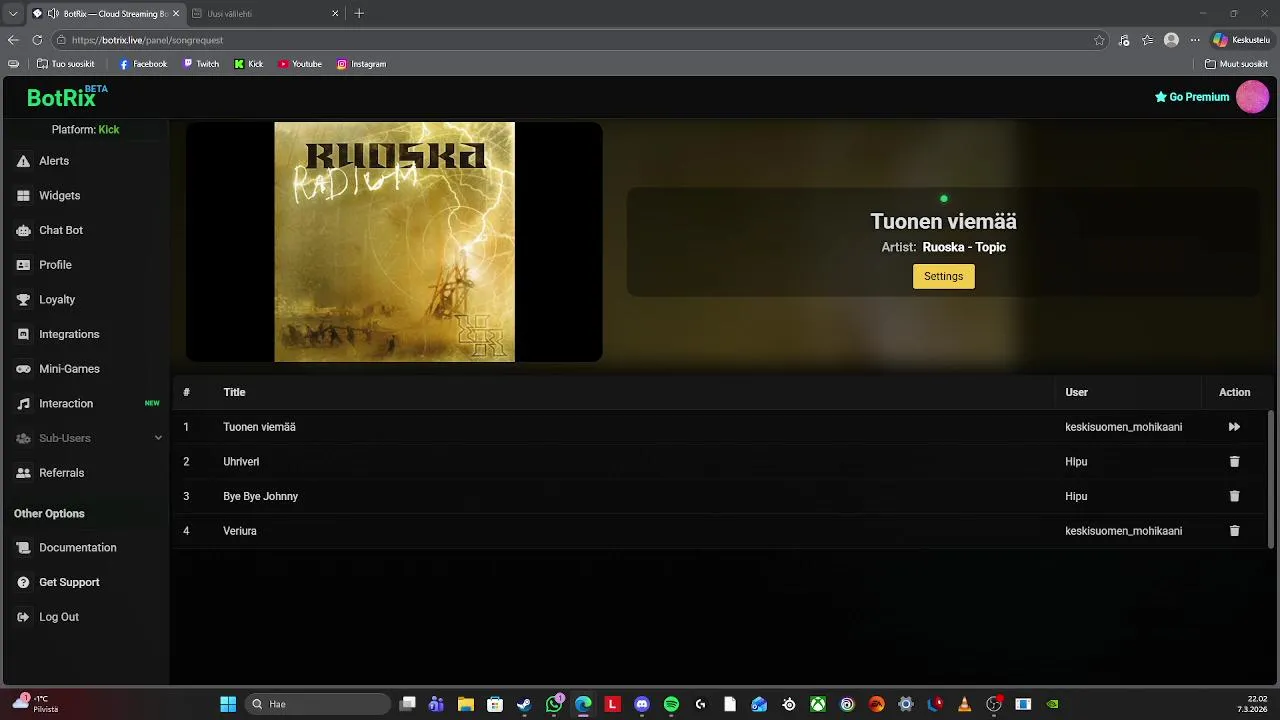This screenshot has width=1280, height=720.
Task: Click the Kick platform label
Action: tap(109, 130)
